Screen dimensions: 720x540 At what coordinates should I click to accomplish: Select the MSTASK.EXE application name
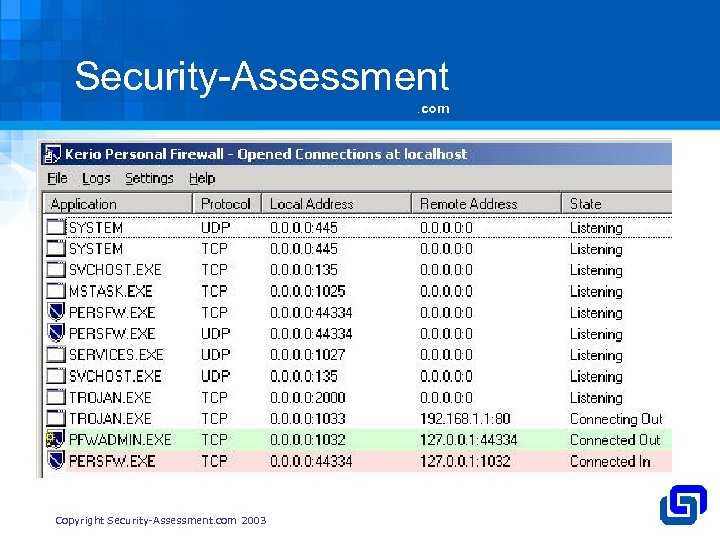[x=111, y=291]
